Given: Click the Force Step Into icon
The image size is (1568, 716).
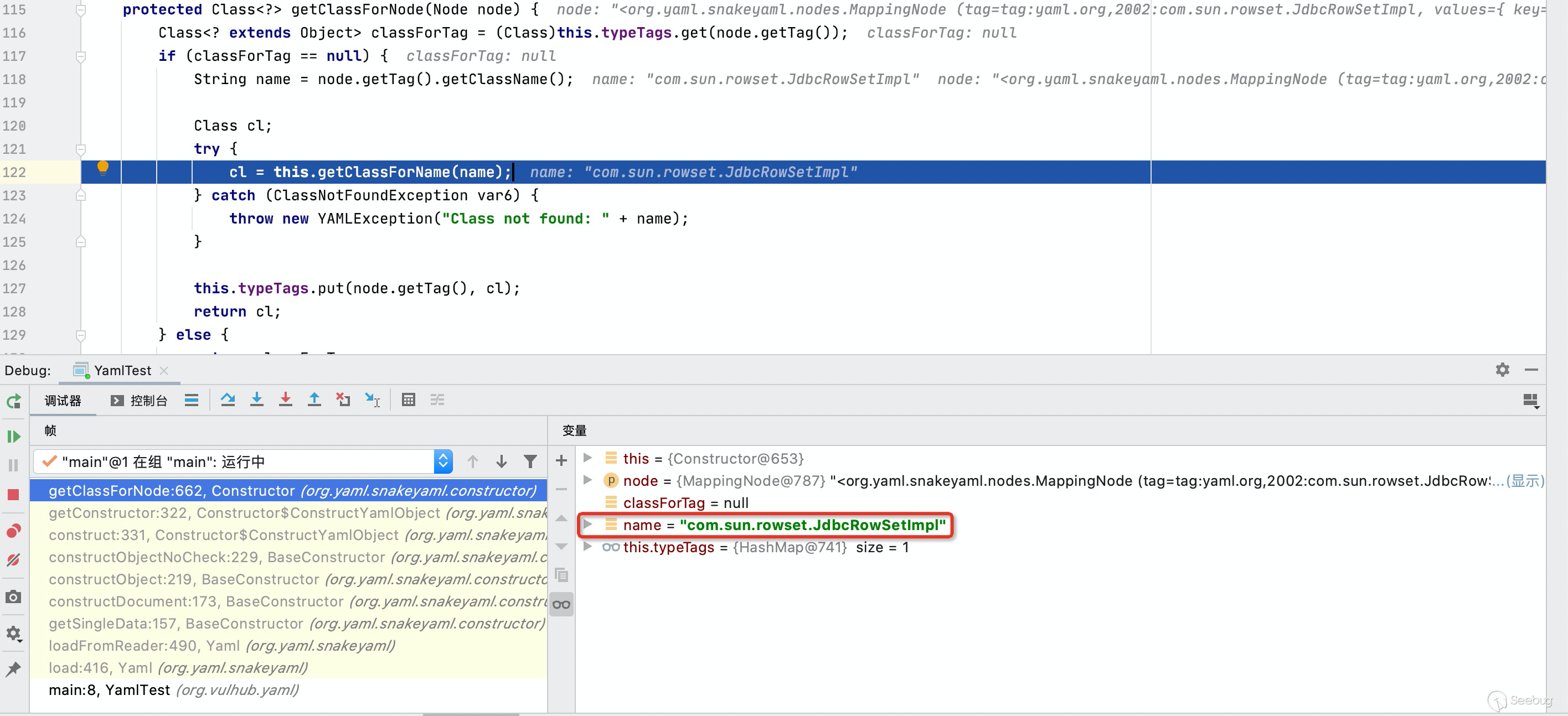Looking at the screenshot, I should pos(286,399).
